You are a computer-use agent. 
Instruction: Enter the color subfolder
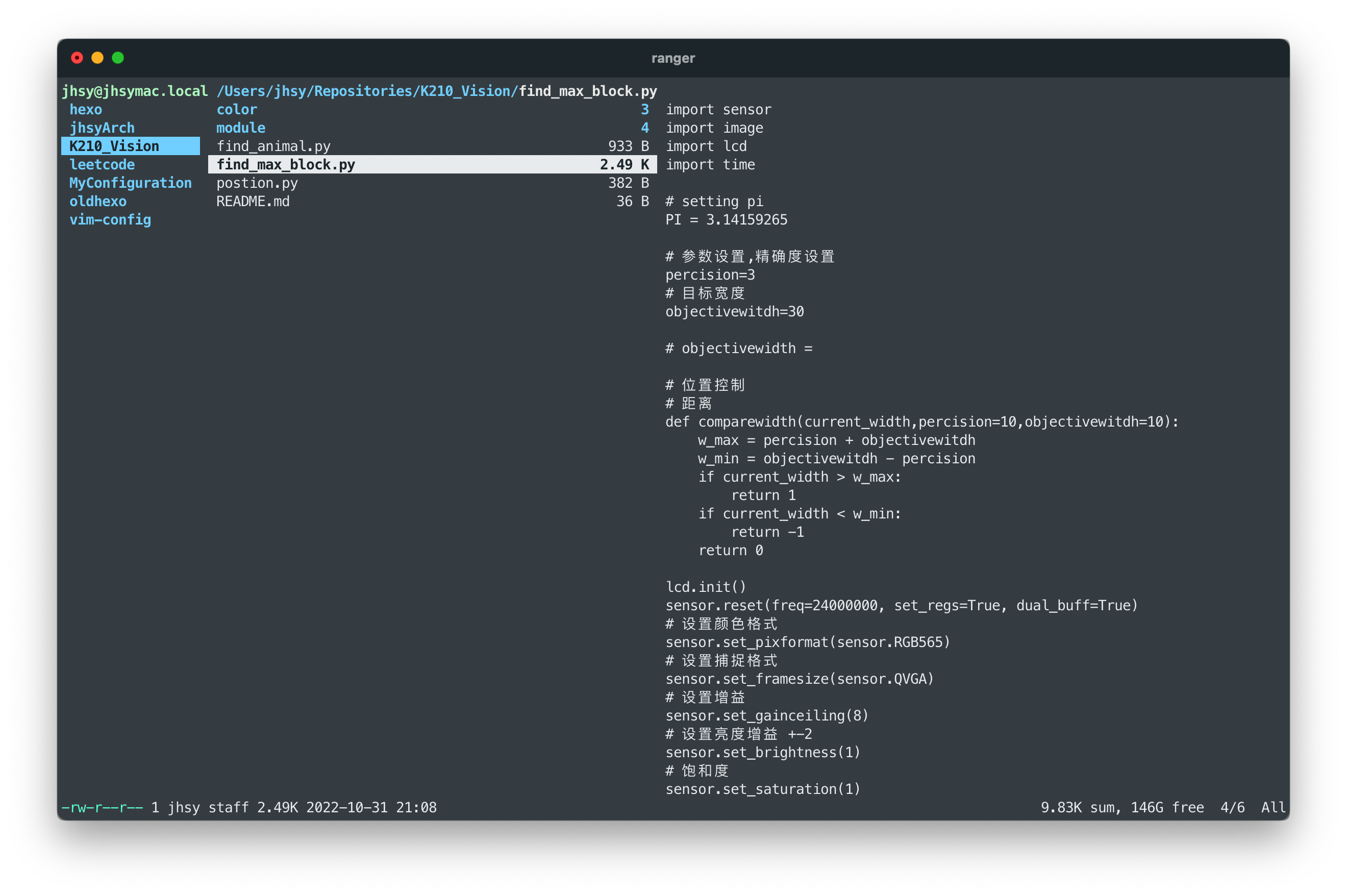point(237,110)
